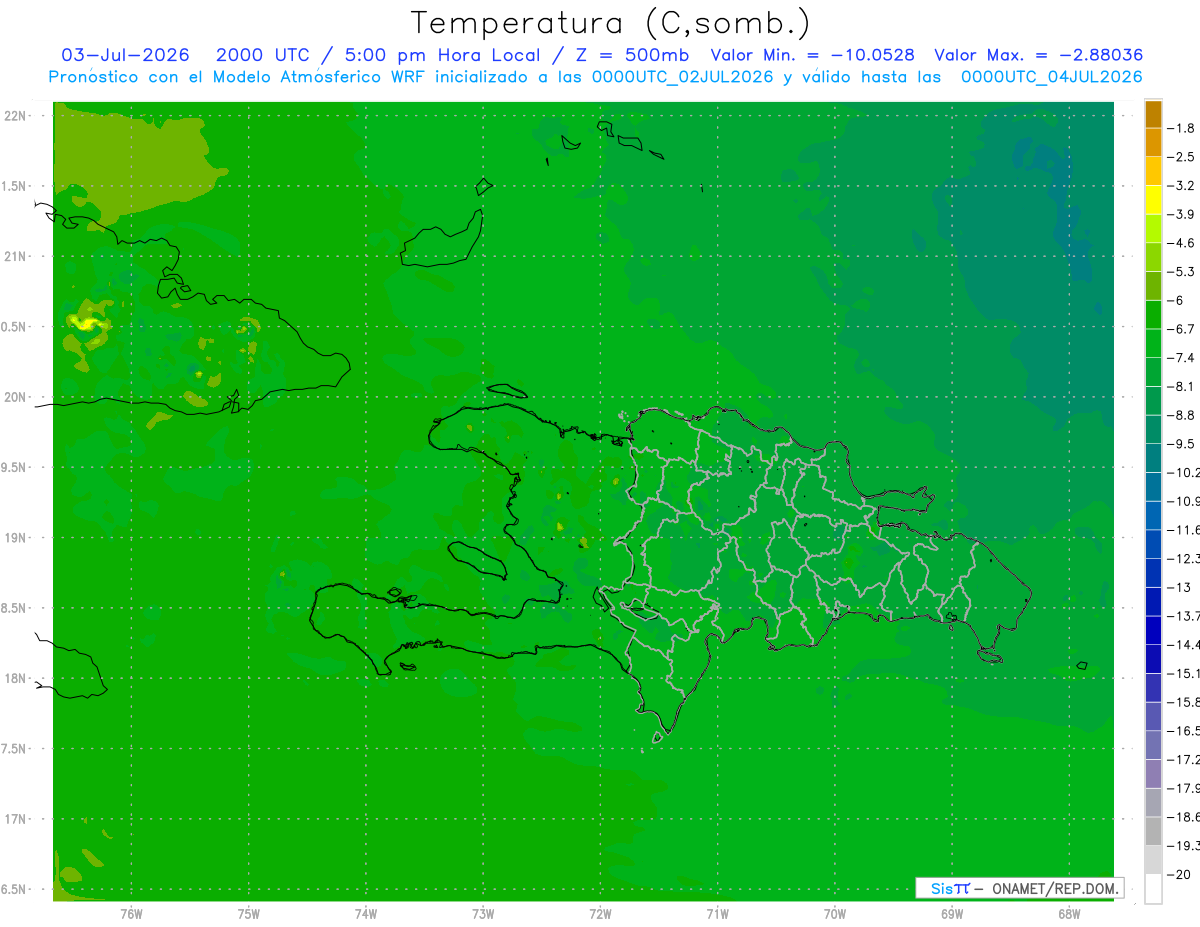Click the "17N" latitude axis label
This screenshot has width=1200, height=927.
15,819
